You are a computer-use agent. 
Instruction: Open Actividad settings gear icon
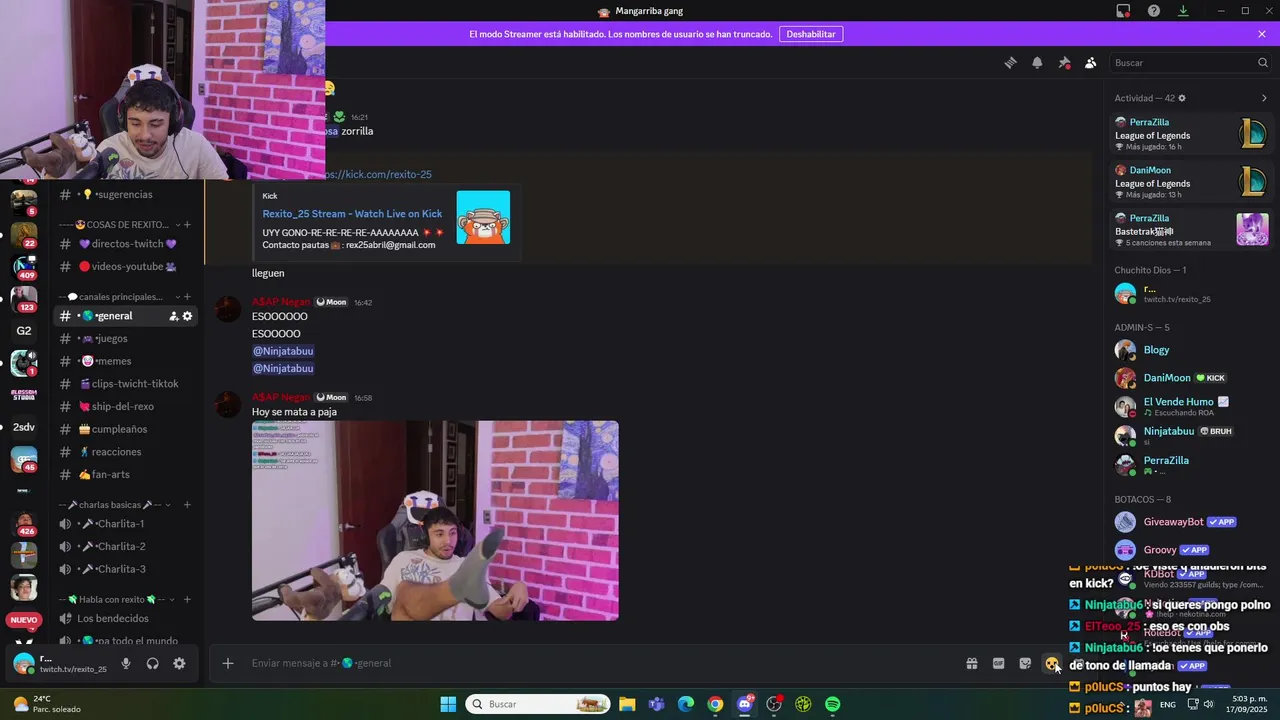tap(1182, 98)
